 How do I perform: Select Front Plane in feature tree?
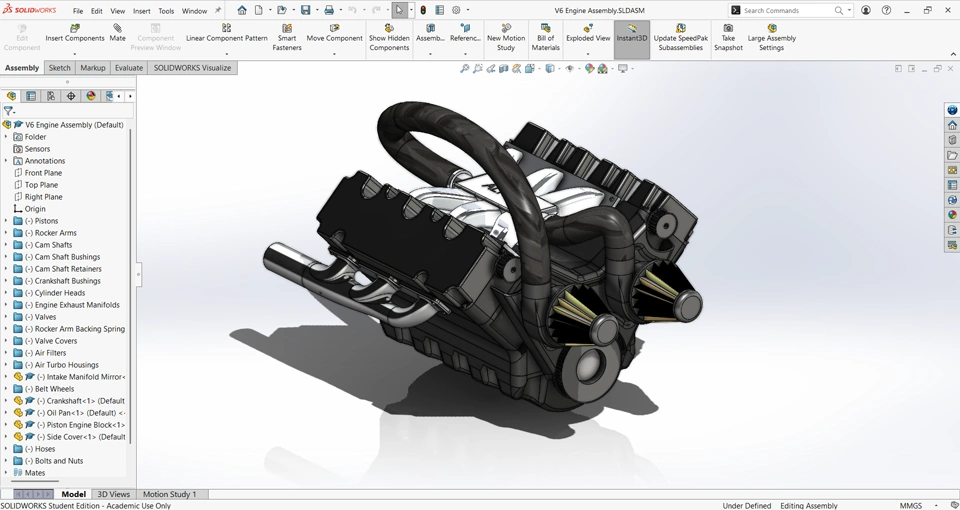[43, 173]
